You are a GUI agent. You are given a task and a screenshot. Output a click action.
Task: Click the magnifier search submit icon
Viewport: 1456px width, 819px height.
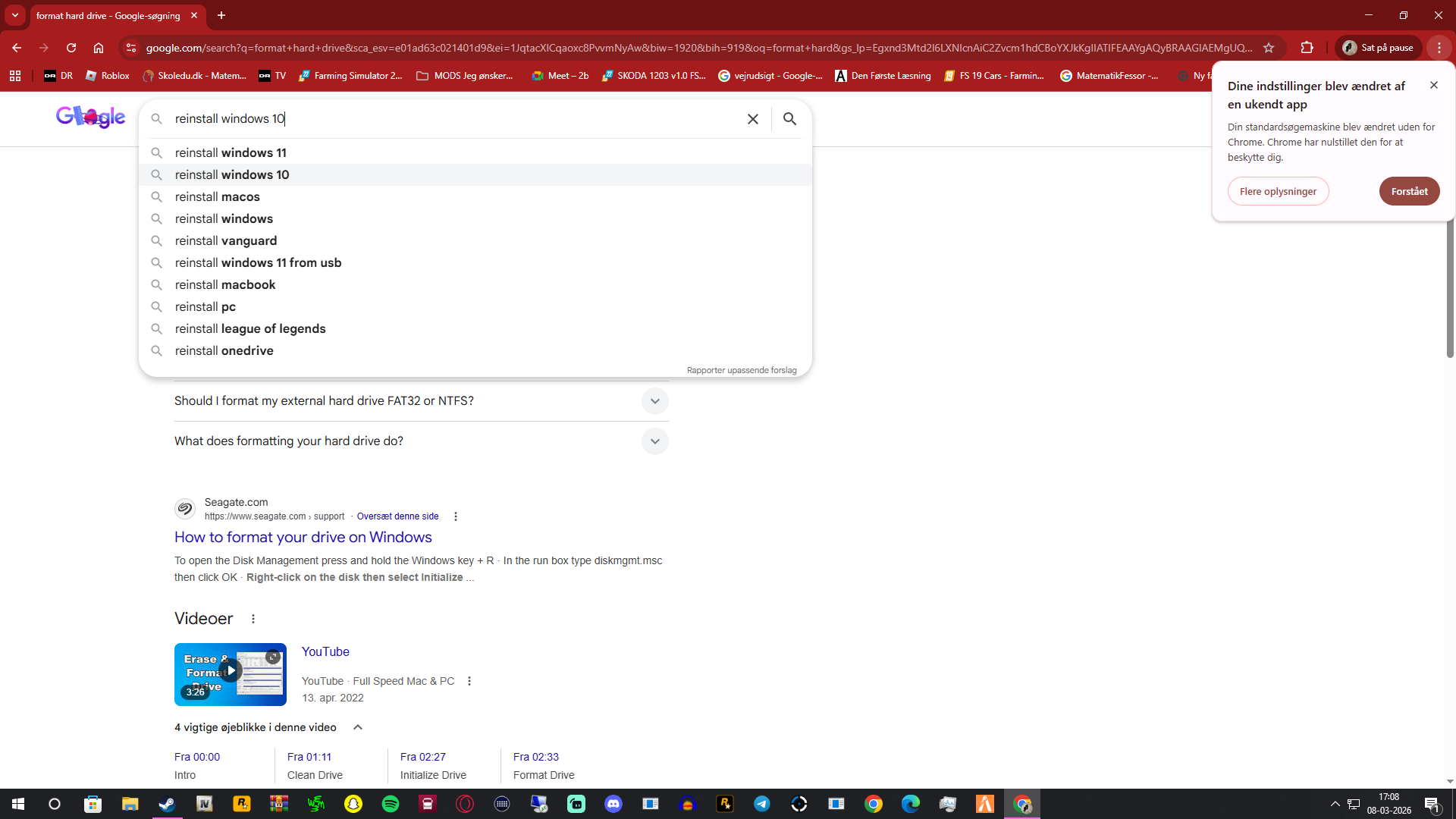click(789, 119)
